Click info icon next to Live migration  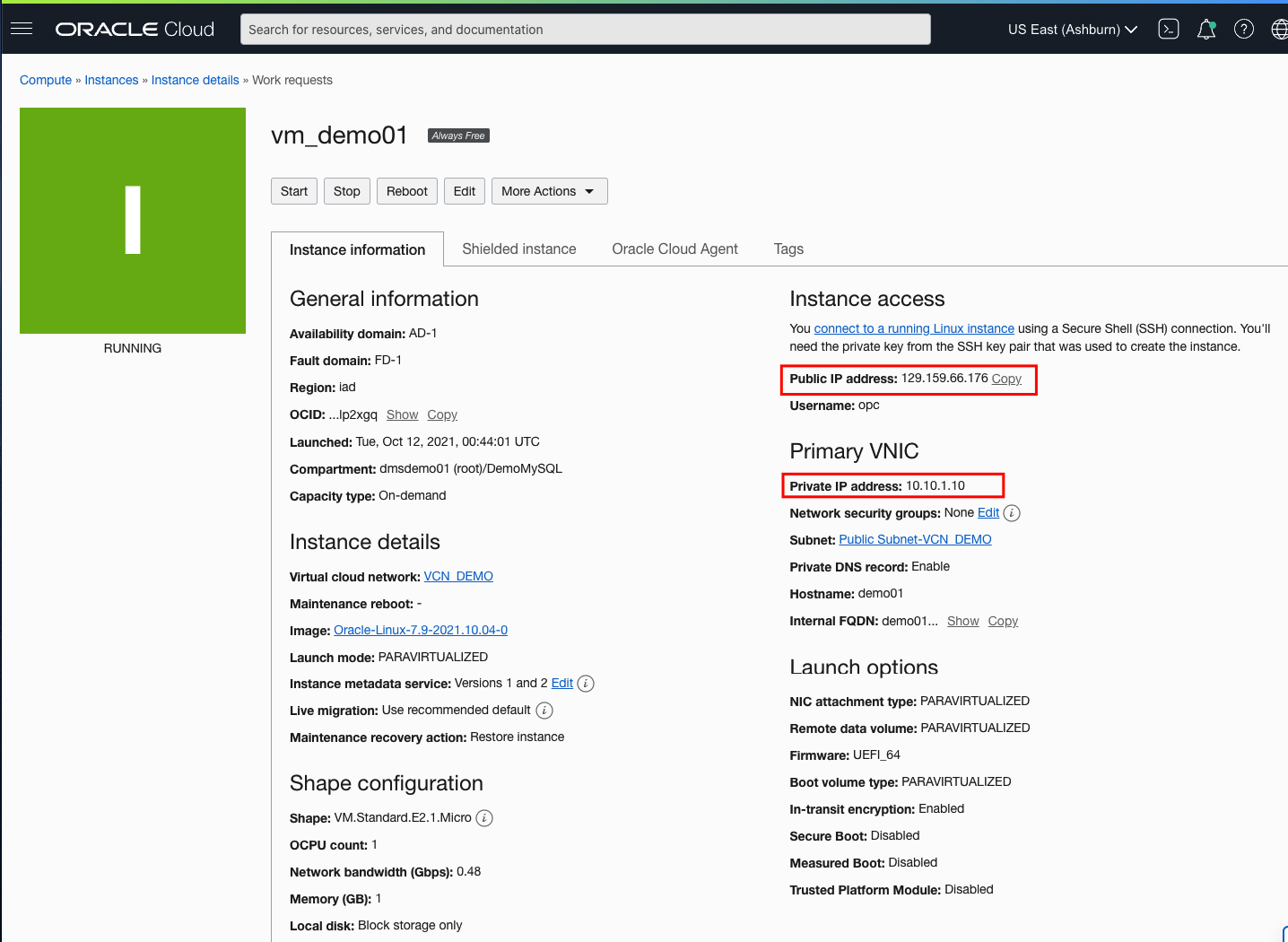544,711
